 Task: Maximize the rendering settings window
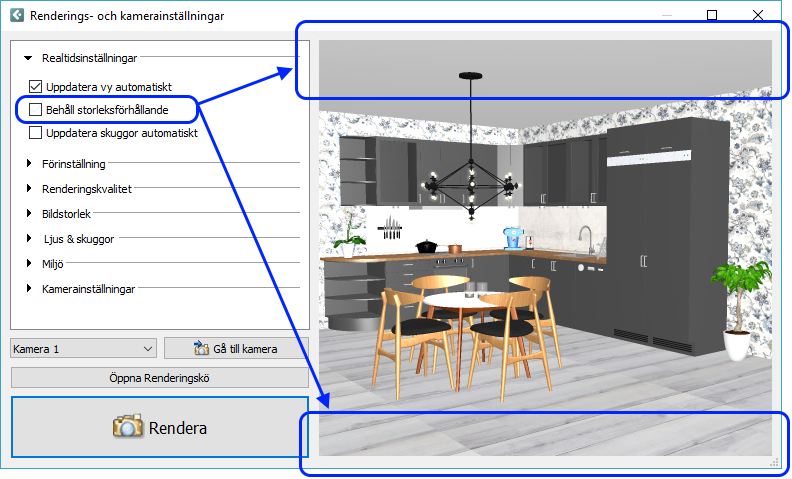(x=712, y=16)
